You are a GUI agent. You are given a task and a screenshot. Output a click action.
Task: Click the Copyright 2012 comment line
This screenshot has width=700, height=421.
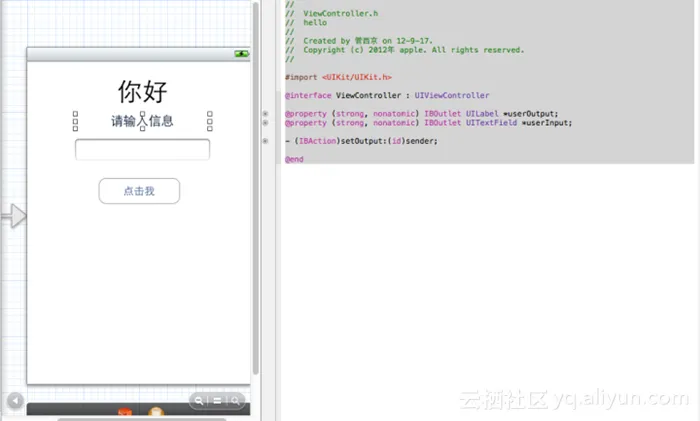405,50
